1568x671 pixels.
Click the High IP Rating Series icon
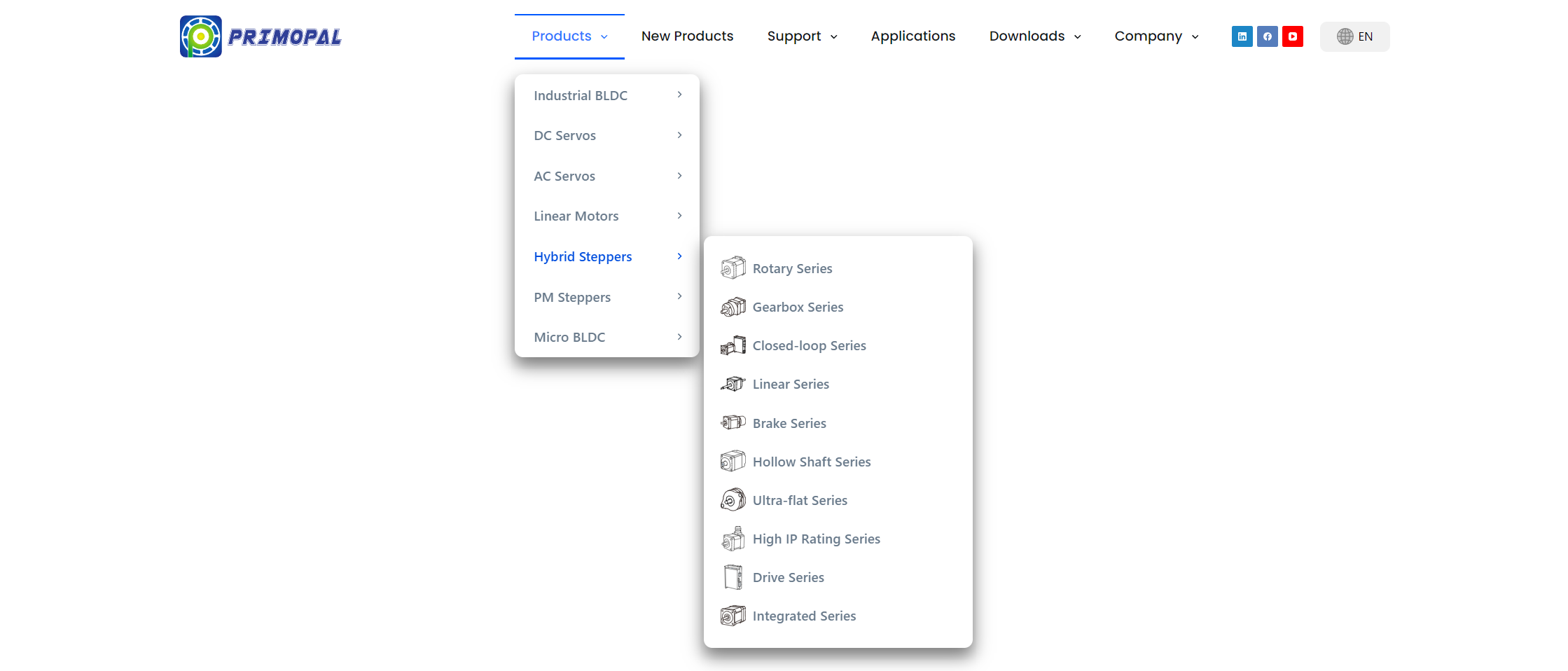click(x=733, y=539)
